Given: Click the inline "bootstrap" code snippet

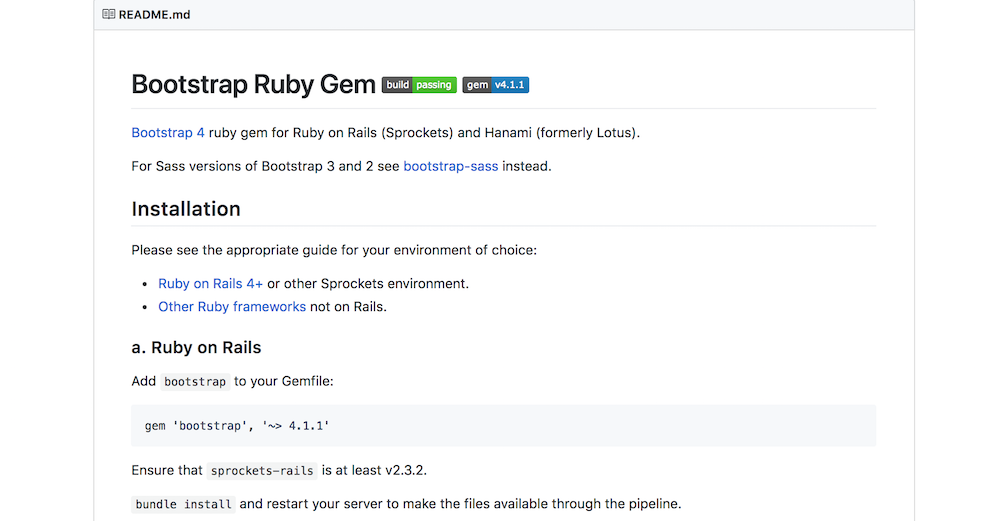Looking at the screenshot, I should pos(195,382).
